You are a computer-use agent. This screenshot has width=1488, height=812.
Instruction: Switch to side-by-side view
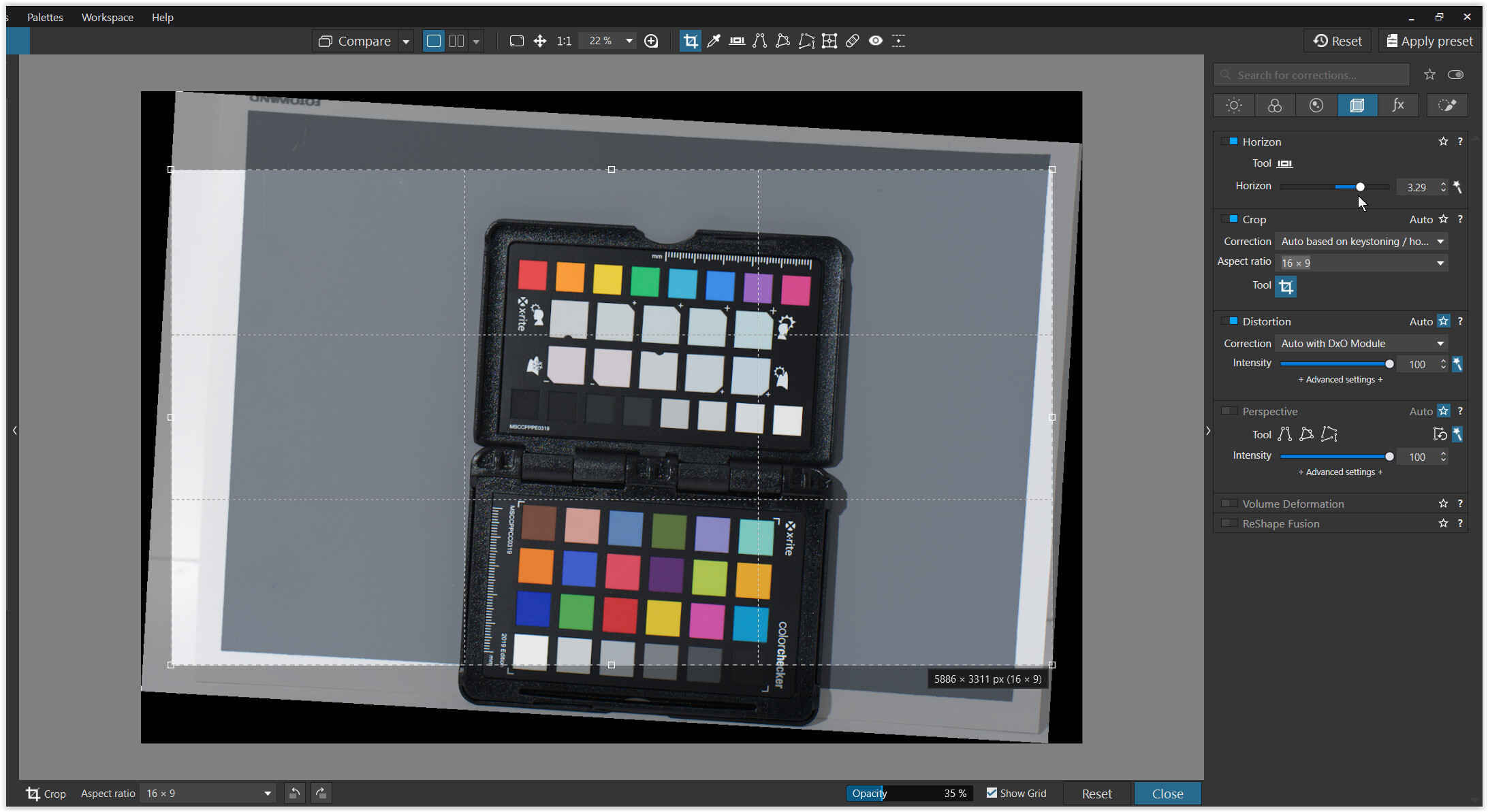(x=457, y=41)
